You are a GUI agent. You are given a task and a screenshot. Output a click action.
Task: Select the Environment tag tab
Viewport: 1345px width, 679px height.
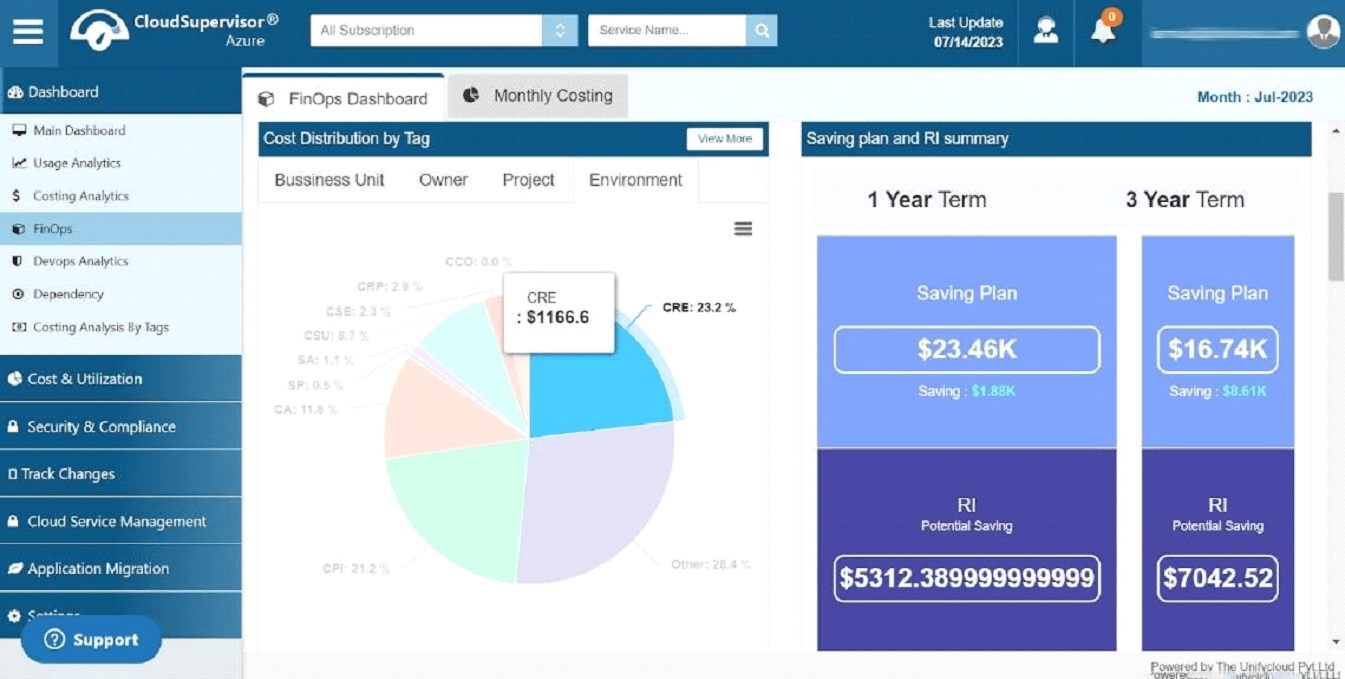pos(636,180)
